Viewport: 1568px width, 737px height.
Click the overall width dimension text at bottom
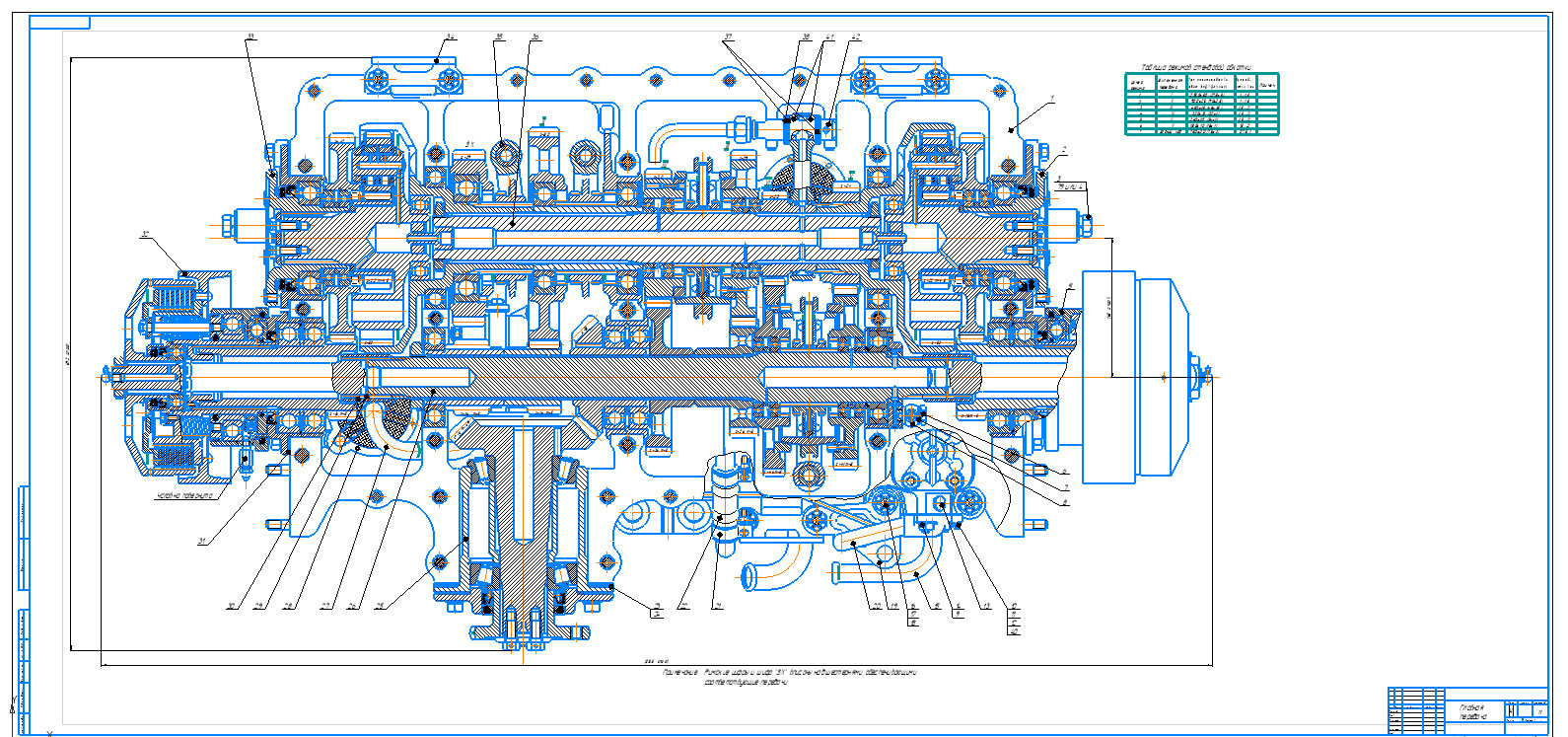coord(656,662)
